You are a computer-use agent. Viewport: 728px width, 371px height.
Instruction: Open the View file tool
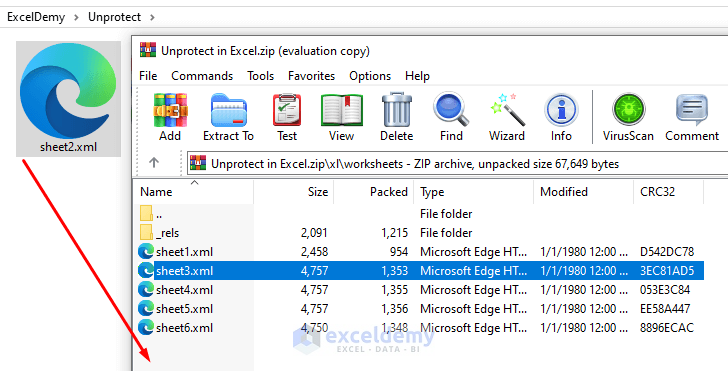pos(341,111)
